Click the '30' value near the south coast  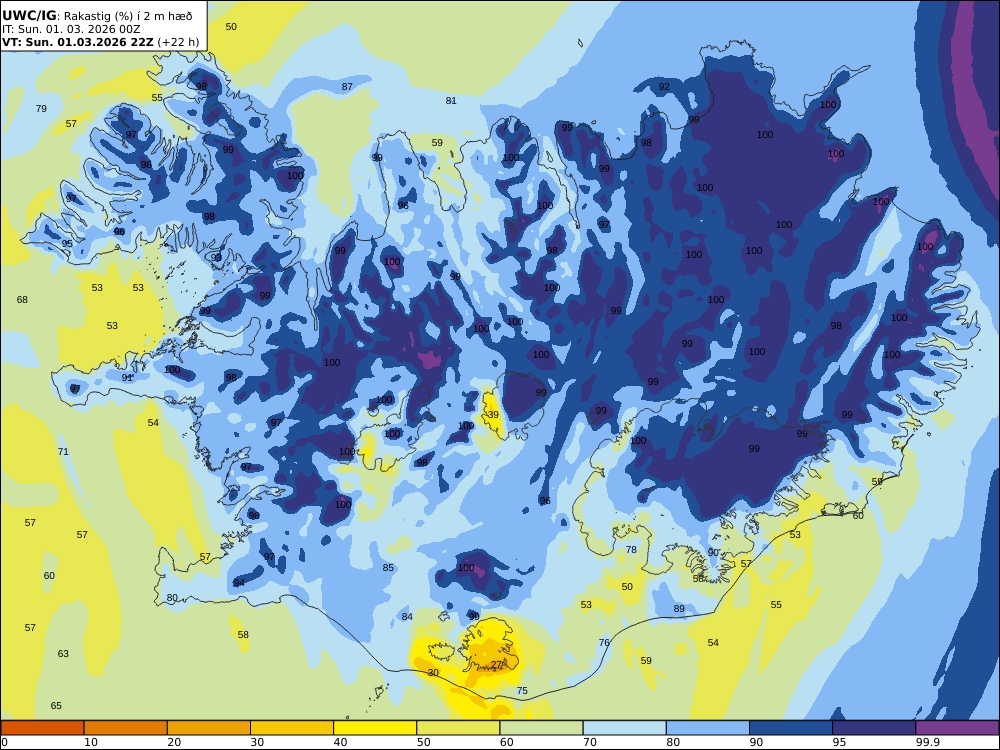click(433, 673)
